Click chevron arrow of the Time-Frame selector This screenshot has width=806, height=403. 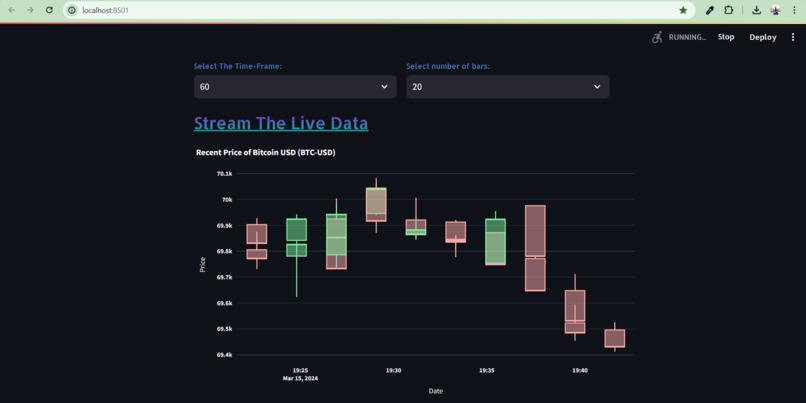(x=384, y=87)
